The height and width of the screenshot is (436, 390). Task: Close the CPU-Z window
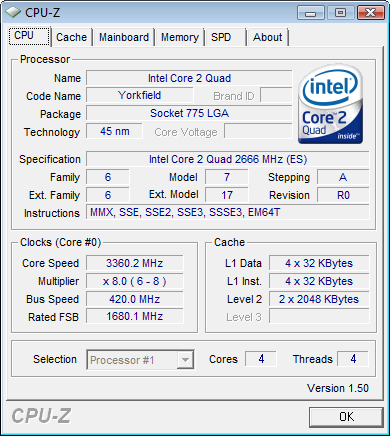click(370, 13)
